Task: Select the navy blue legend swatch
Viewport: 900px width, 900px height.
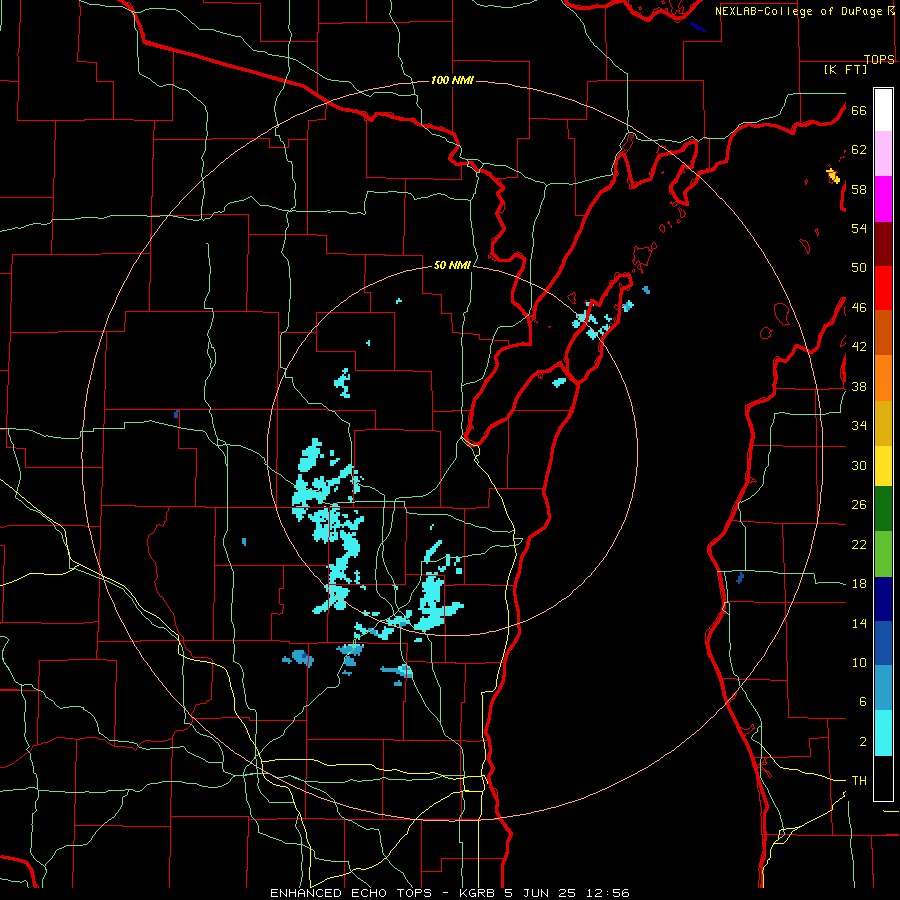Action: 883,599
